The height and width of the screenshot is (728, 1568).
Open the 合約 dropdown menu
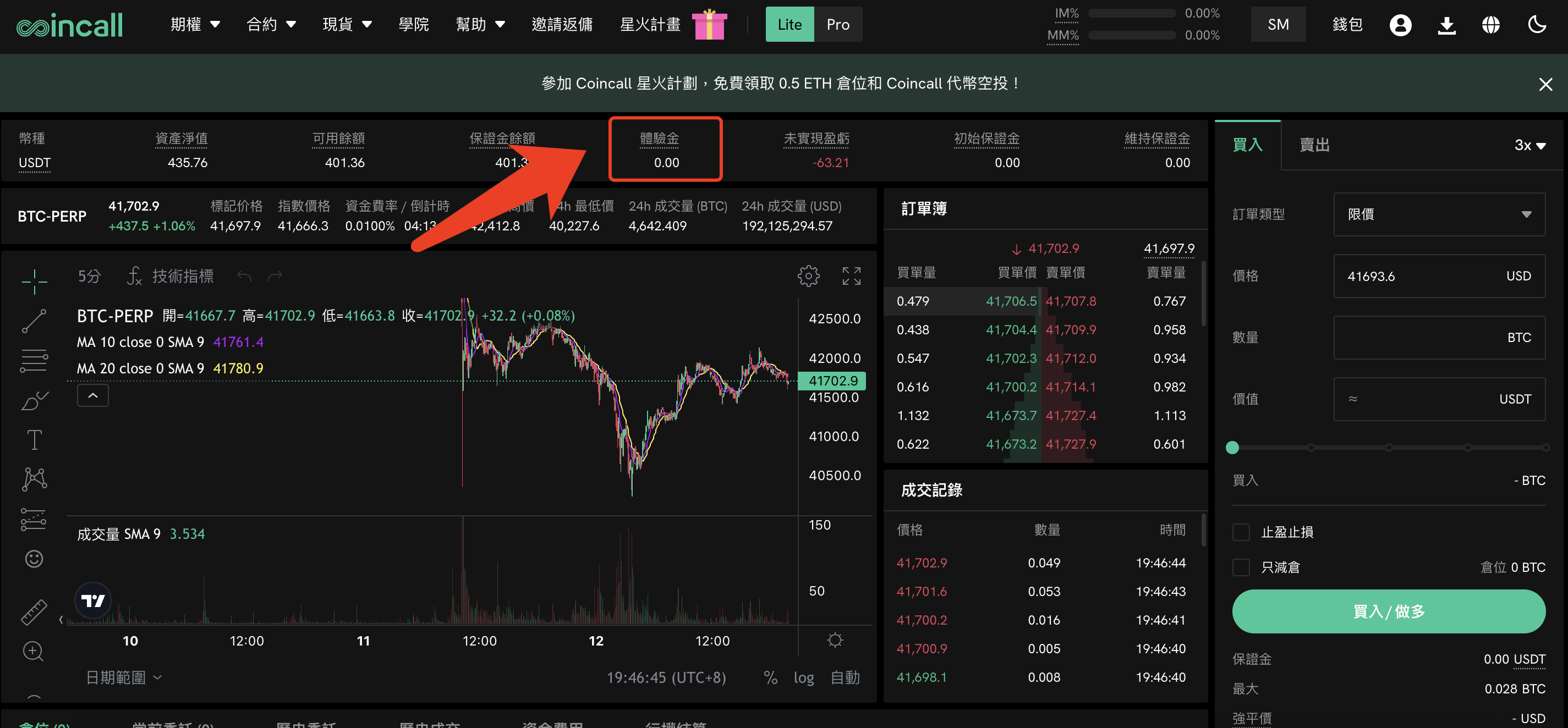pyautogui.click(x=271, y=24)
